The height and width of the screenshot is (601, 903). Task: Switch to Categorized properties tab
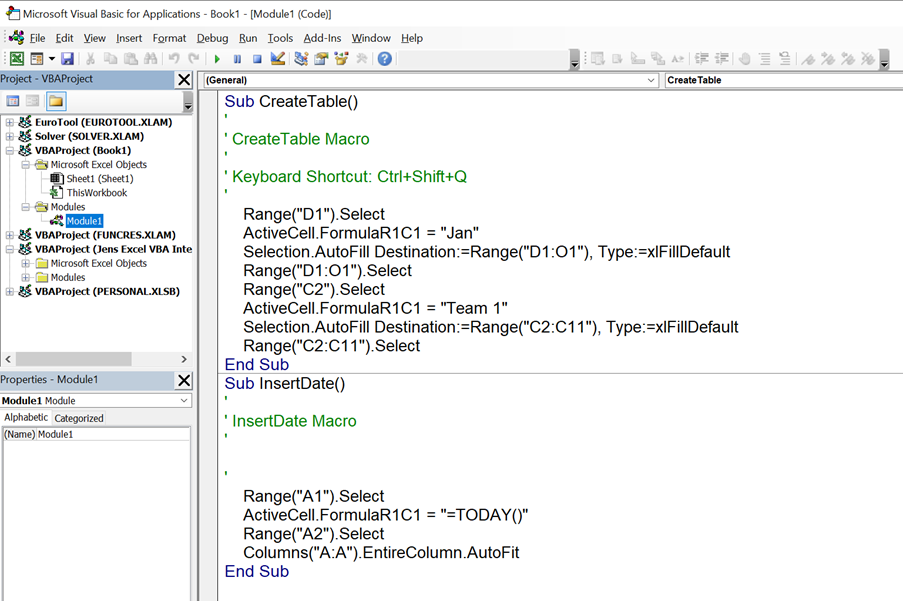tap(79, 418)
